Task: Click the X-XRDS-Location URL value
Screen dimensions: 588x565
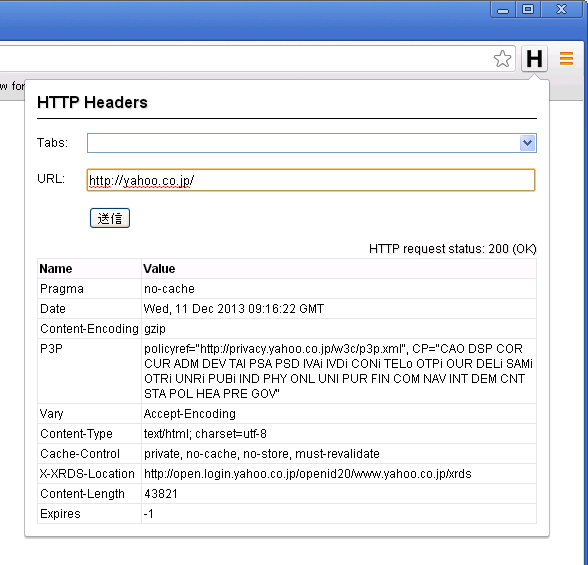Action: coord(308,474)
